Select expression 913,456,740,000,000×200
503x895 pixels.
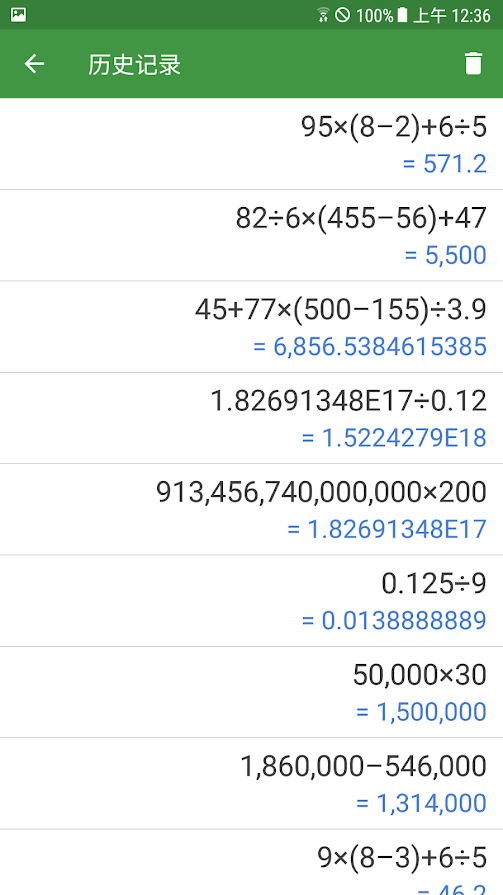pos(321,492)
